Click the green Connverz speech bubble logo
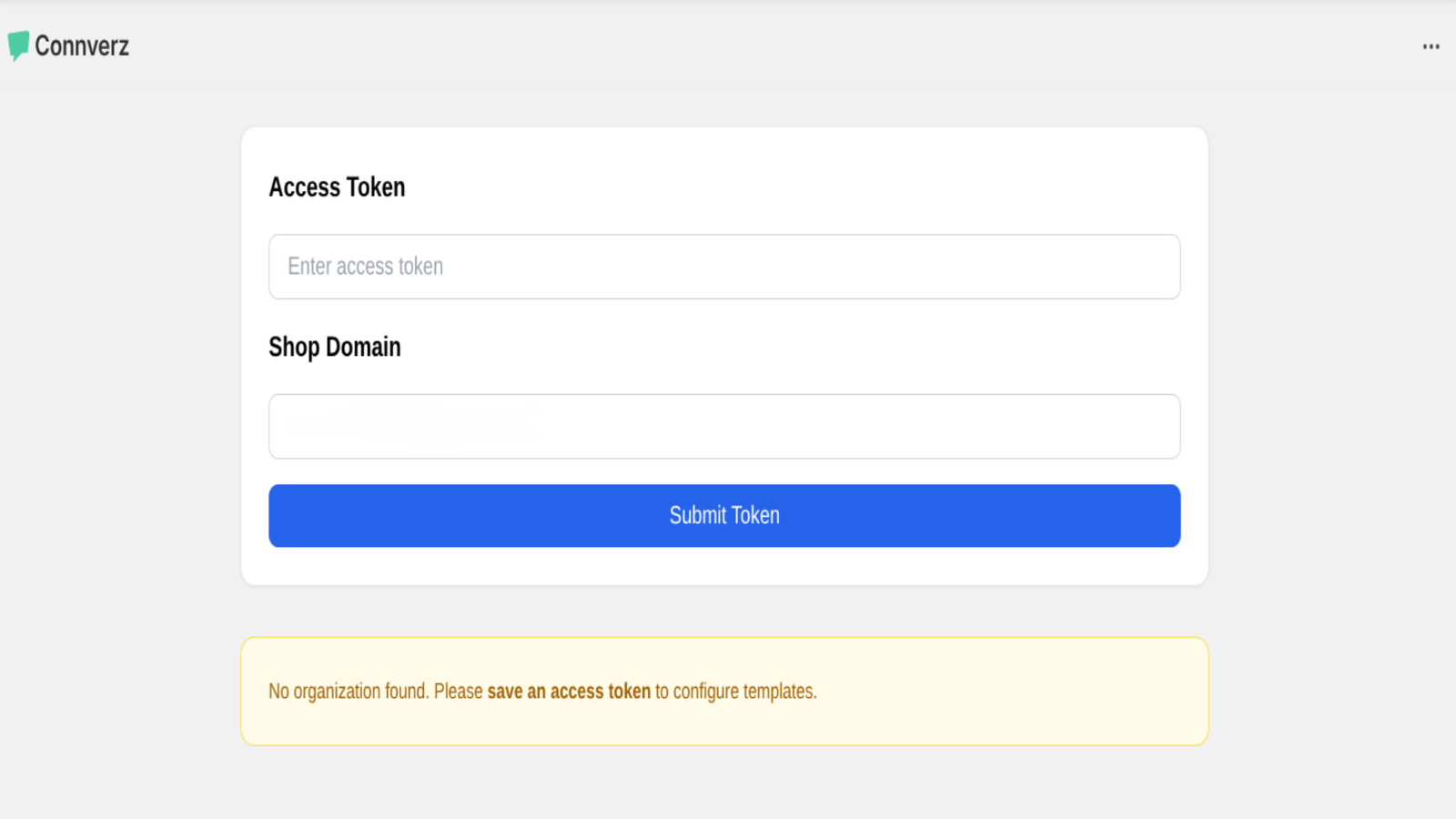The image size is (1456, 819). click(x=18, y=45)
